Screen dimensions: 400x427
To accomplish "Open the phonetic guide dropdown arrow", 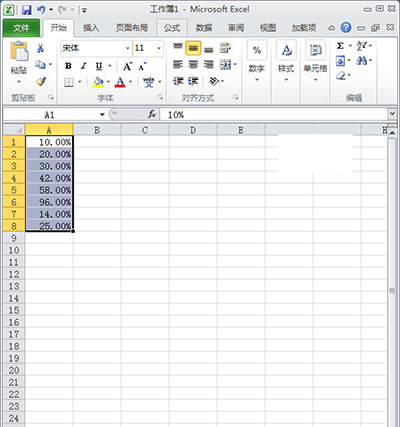I will (160, 82).
